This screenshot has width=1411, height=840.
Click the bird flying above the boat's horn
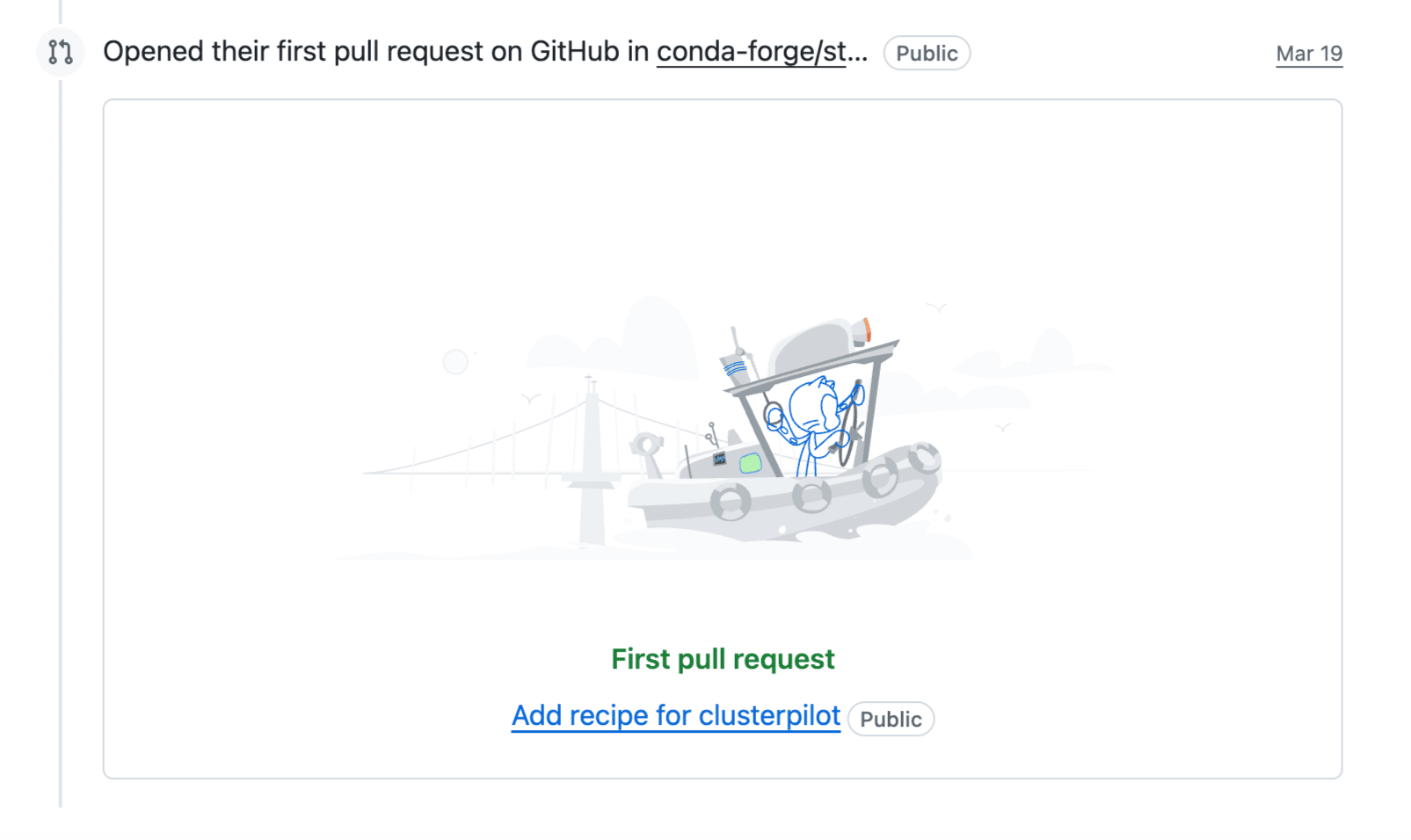pyautogui.click(x=937, y=307)
